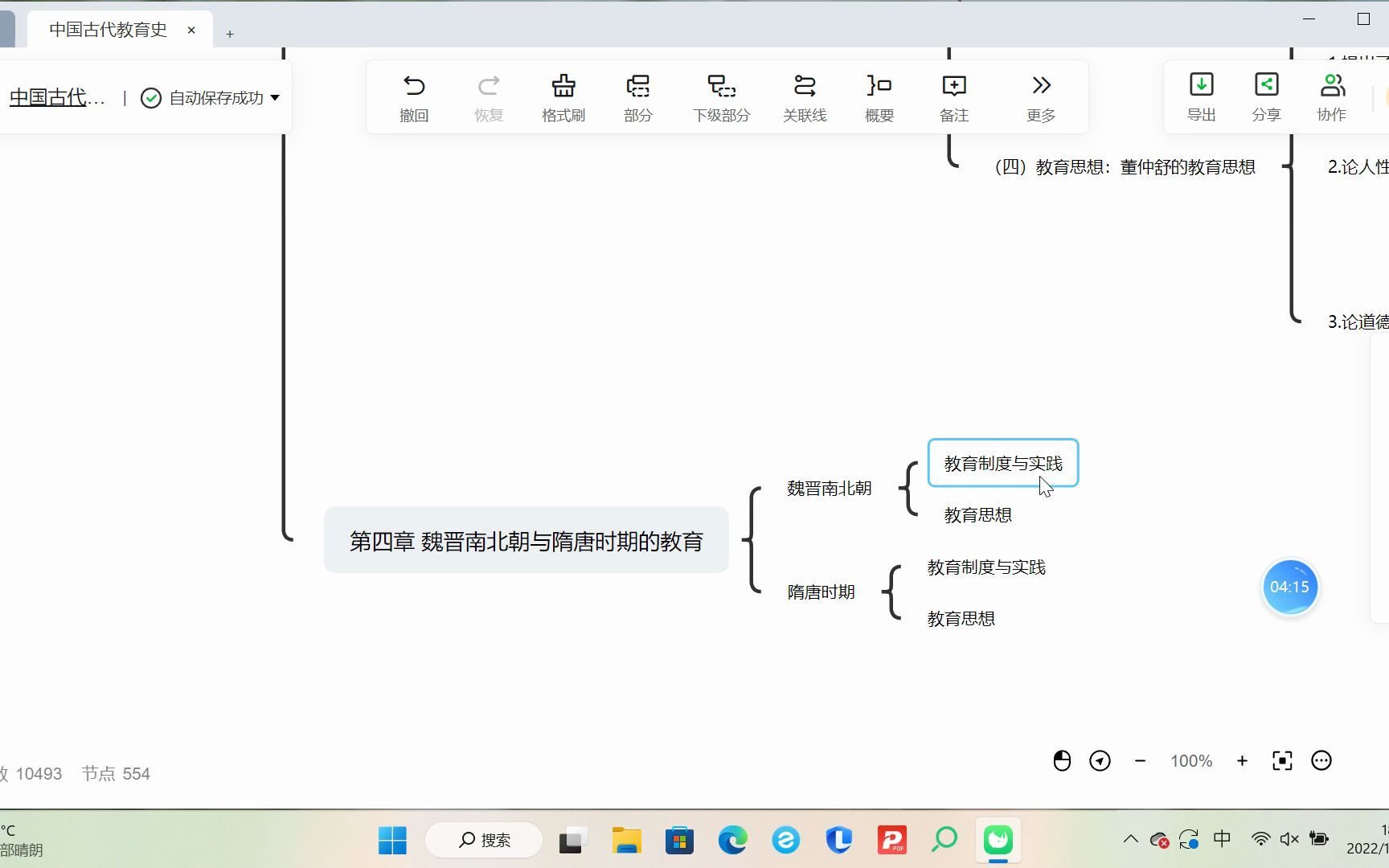Click the 节点 554 node count
Viewport: 1389px width, 868px height.
116,774
